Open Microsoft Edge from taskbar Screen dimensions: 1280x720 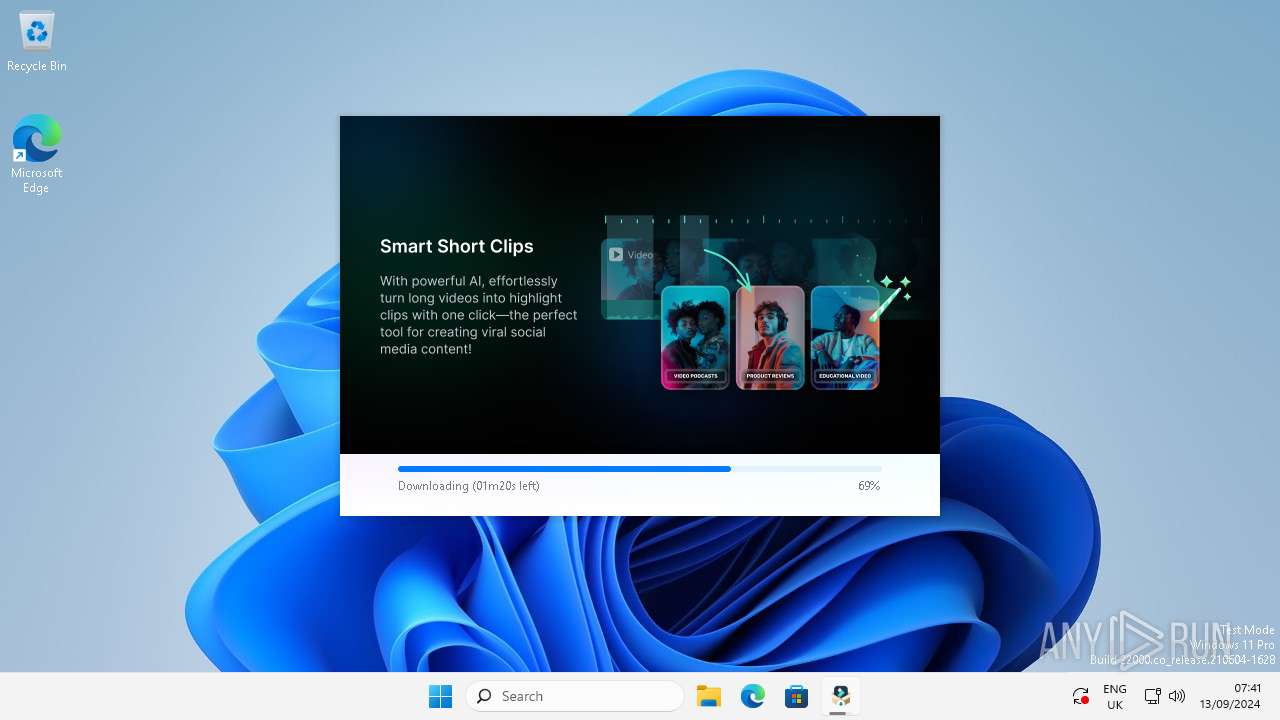753,696
